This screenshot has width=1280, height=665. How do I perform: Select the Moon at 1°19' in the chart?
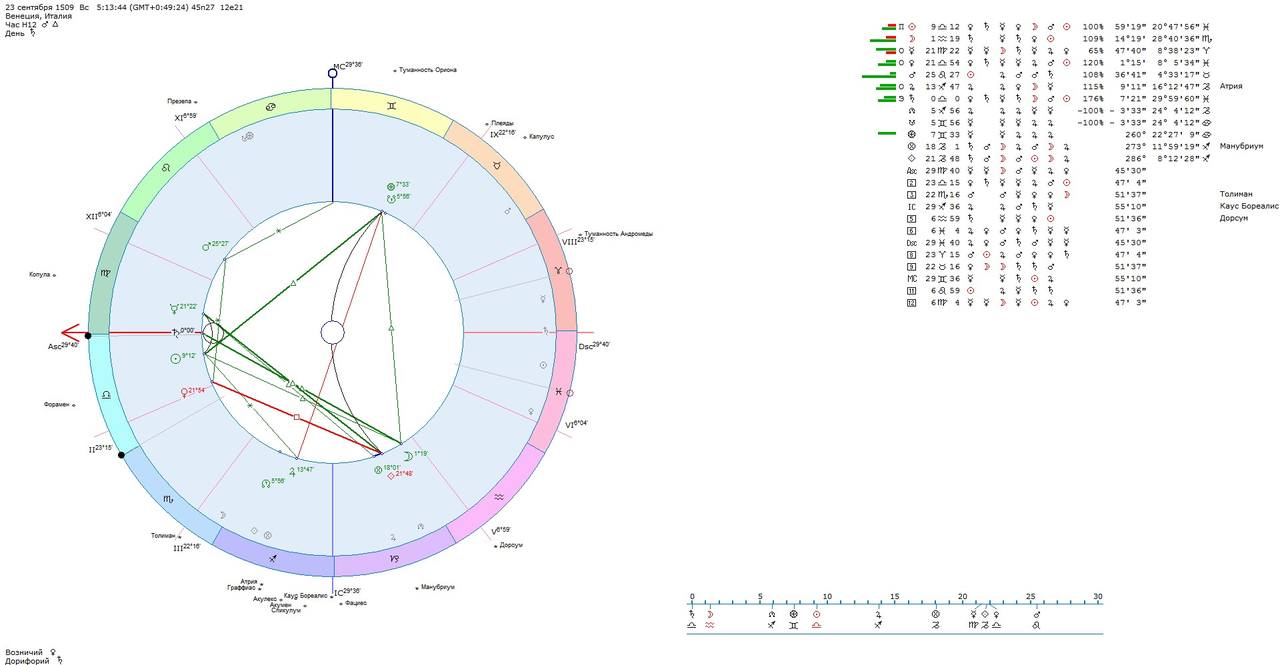click(408, 454)
